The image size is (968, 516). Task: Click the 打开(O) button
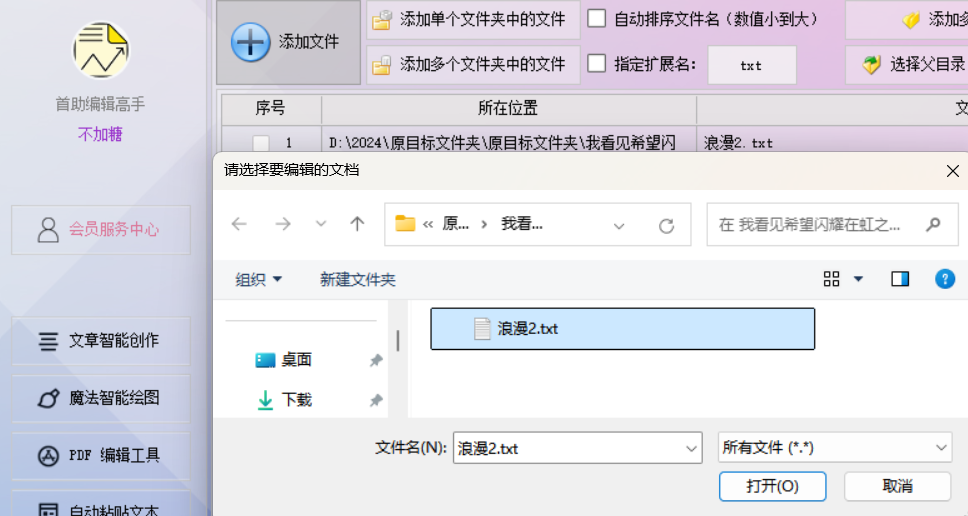pyautogui.click(x=772, y=486)
